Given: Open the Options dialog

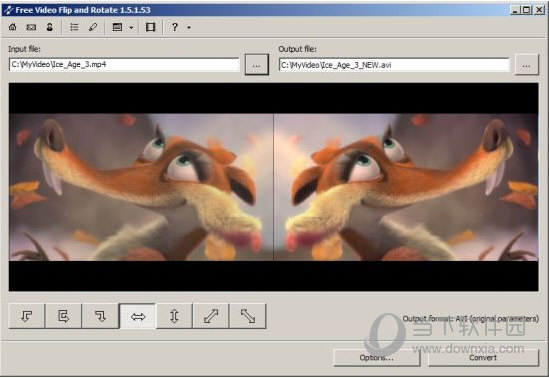Looking at the screenshot, I should click(x=377, y=357).
